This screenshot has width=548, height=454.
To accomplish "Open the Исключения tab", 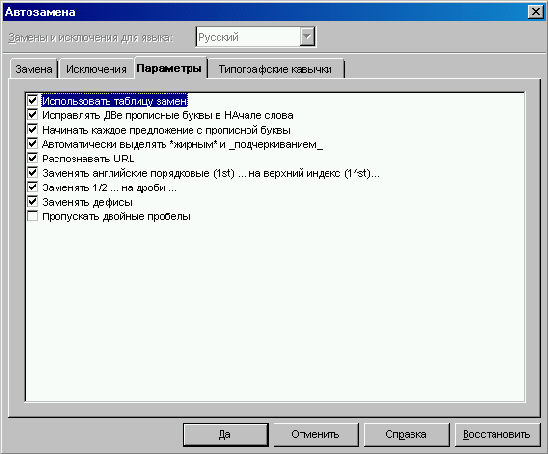I will click(96, 69).
